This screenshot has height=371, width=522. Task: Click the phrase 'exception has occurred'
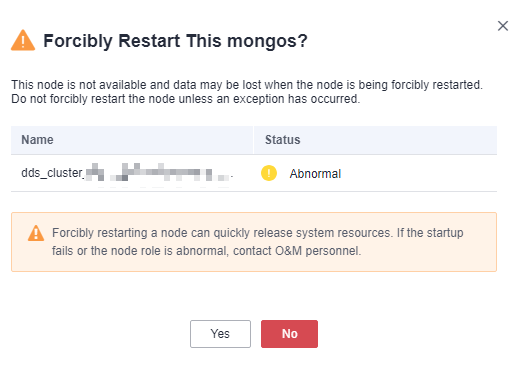coord(297,99)
